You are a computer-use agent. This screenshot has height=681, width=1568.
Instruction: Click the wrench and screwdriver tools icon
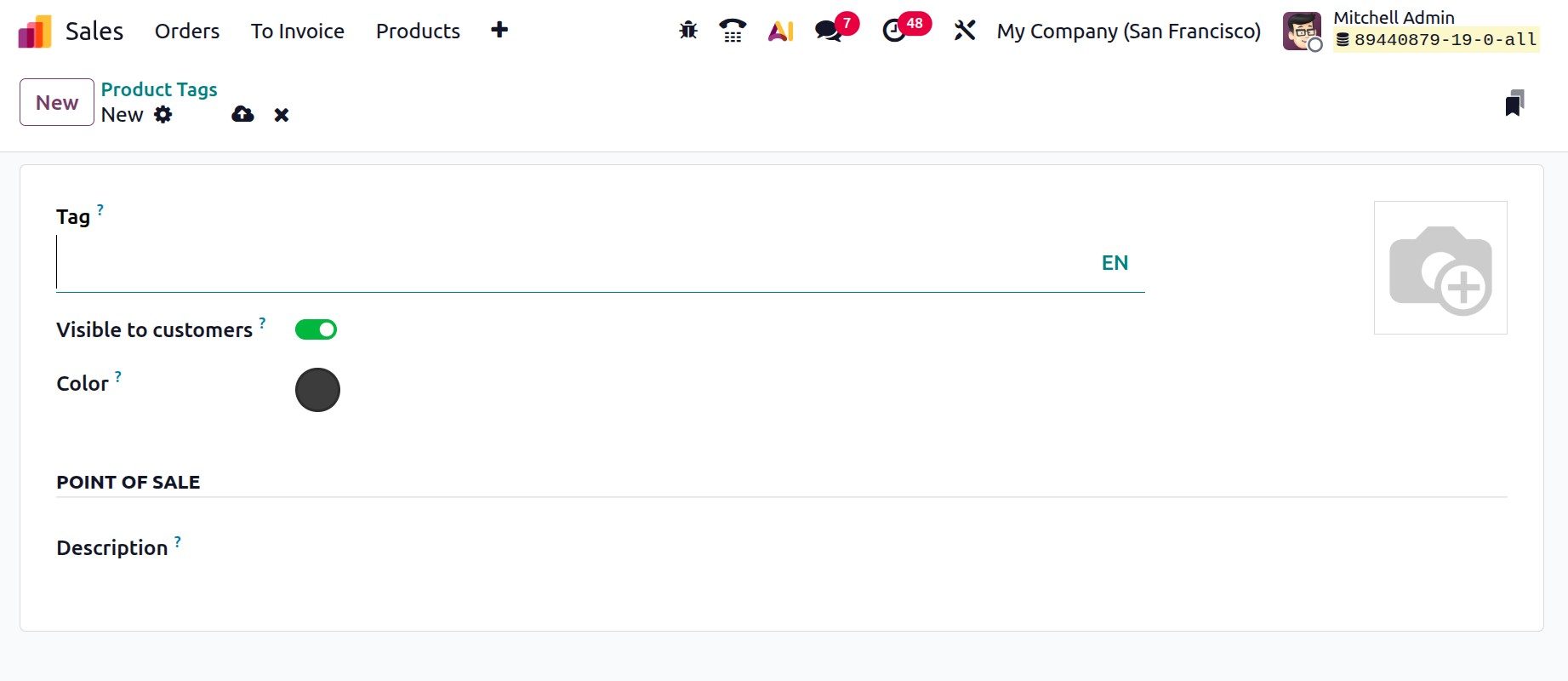coord(965,31)
